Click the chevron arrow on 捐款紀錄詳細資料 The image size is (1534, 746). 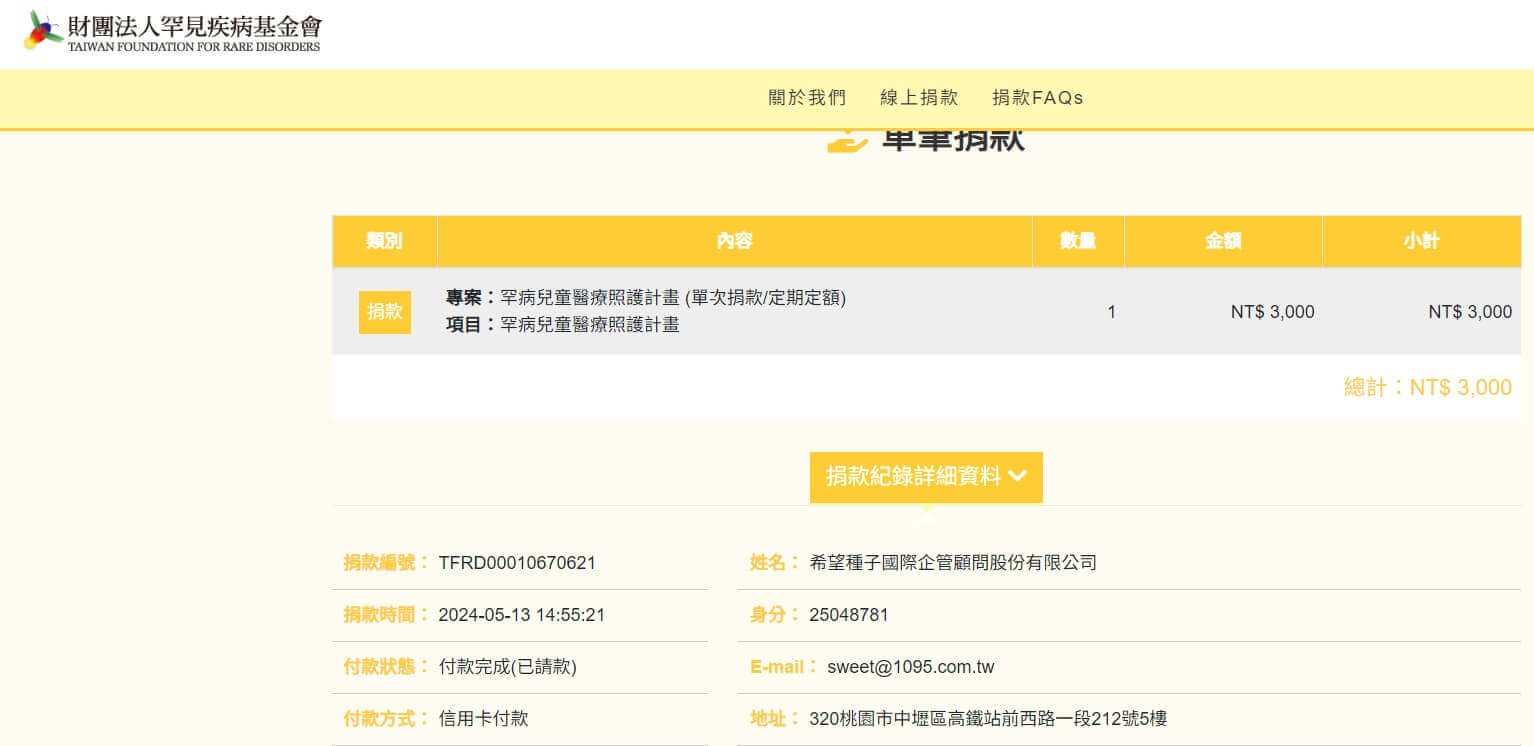pyautogui.click(x=1018, y=477)
